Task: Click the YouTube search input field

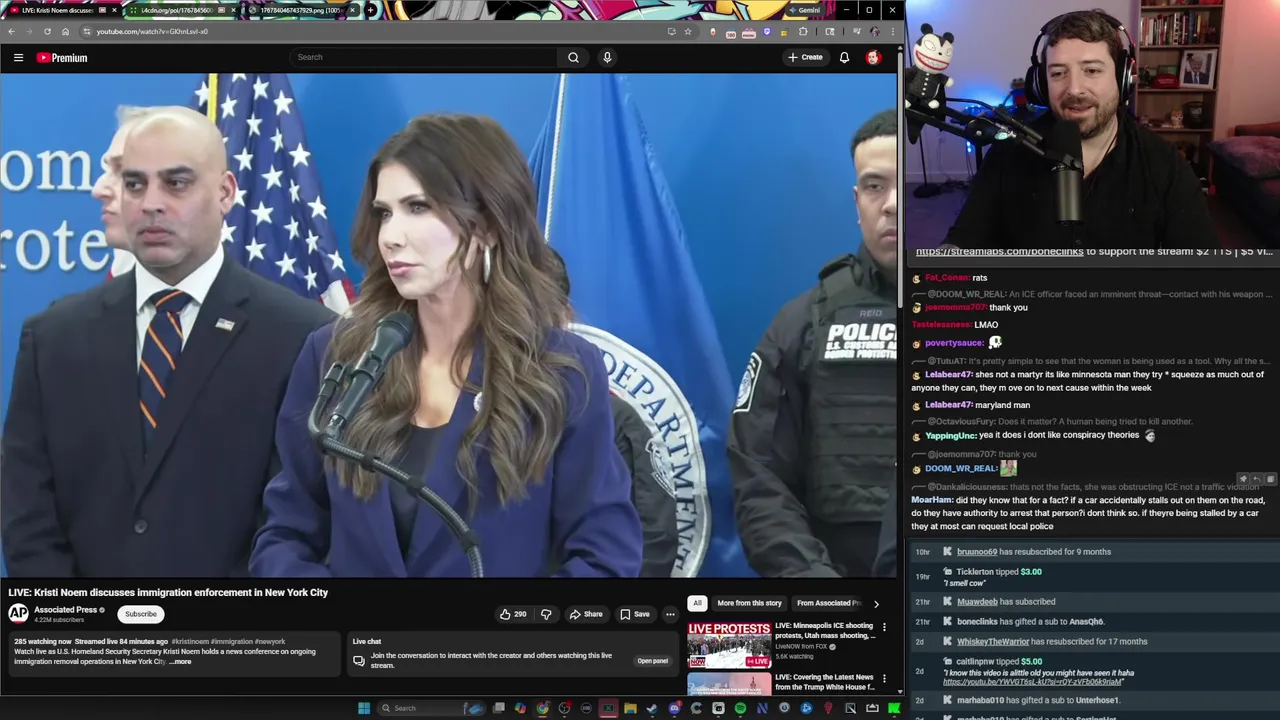Action: pos(424,57)
